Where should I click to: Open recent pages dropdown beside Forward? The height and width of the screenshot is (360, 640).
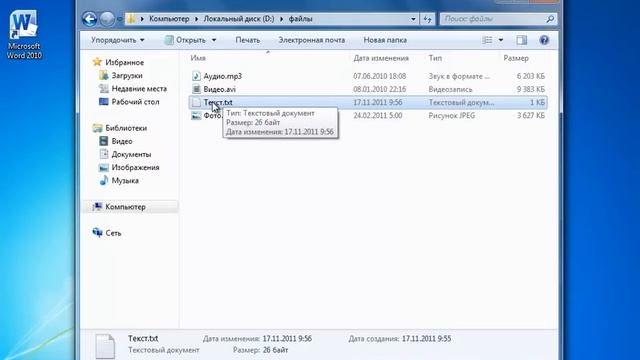(x=119, y=19)
